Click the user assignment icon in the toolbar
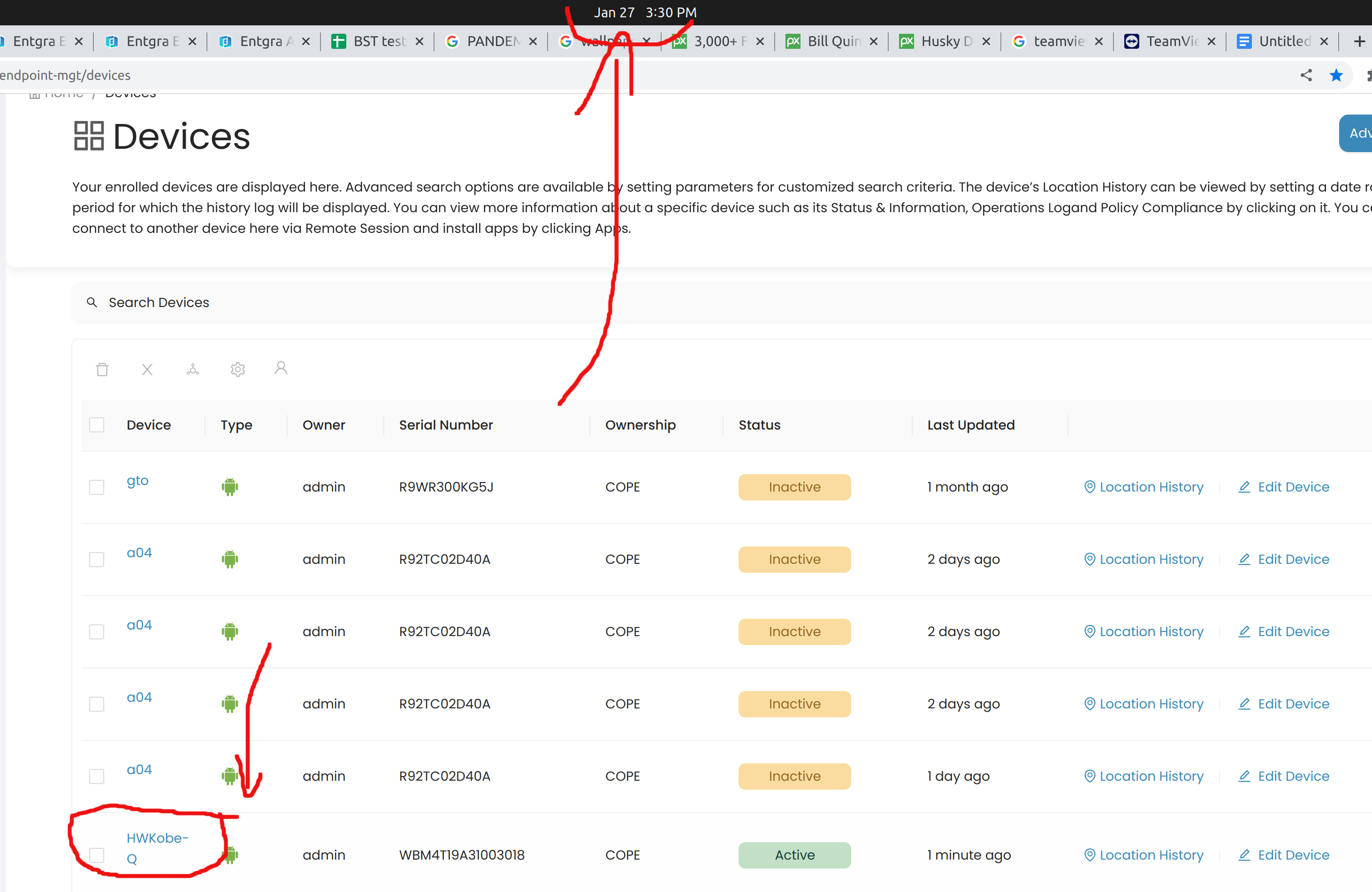1372x892 pixels. [x=282, y=369]
